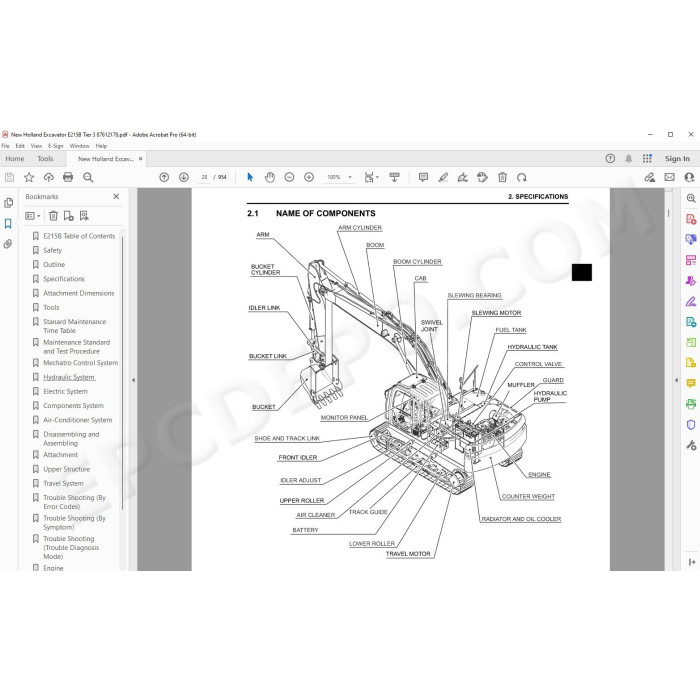The image size is (700, 700).
Task: Open the View menu
Action: click(x=36, y=146)
